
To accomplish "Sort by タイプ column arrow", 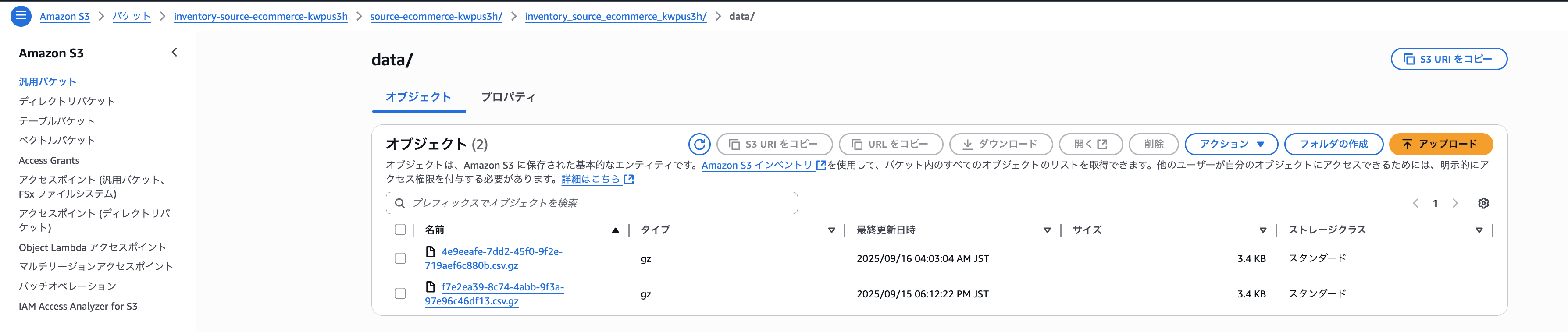I will (831, 230).
